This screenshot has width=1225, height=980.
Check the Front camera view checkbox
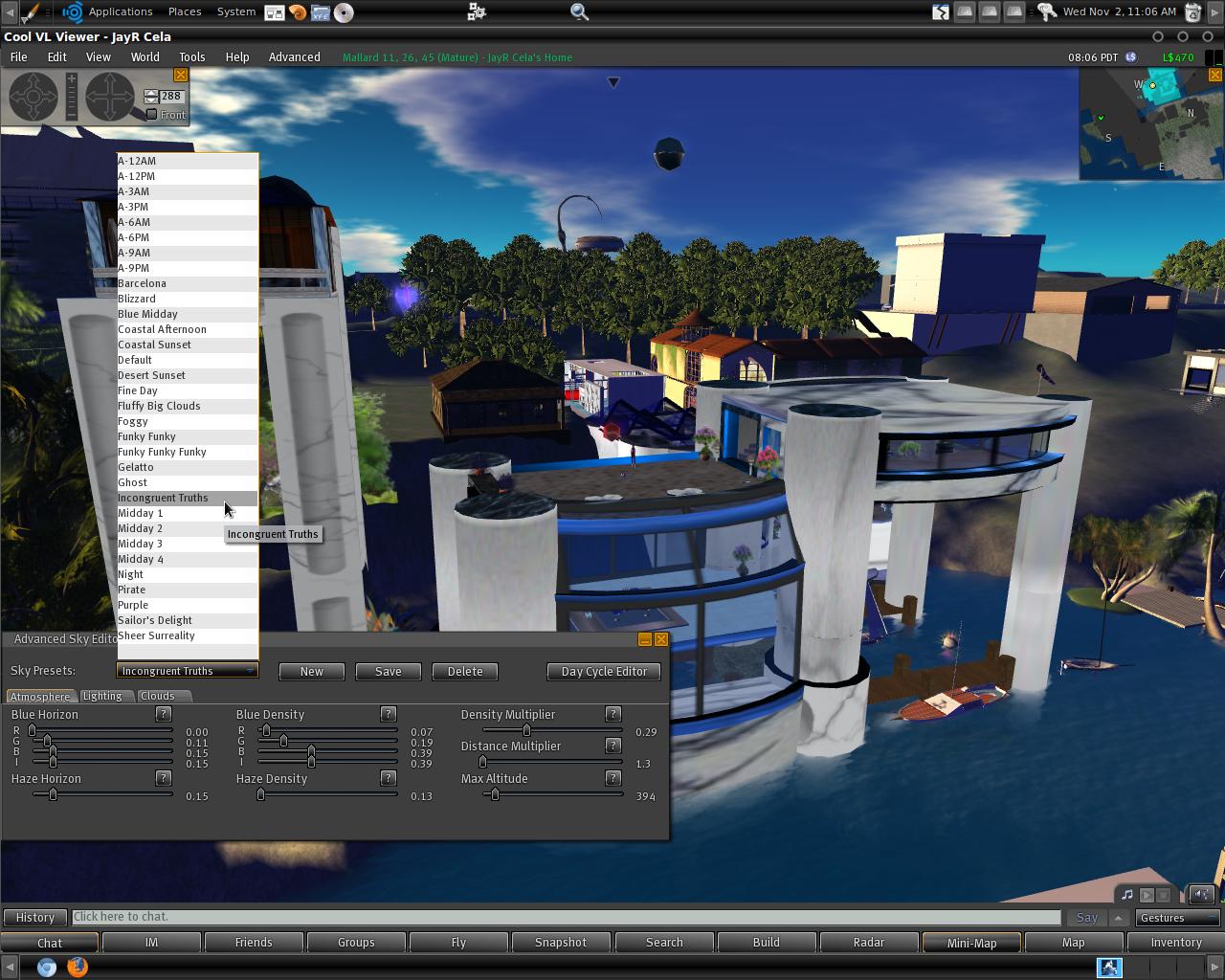click(x=150, y=114)
